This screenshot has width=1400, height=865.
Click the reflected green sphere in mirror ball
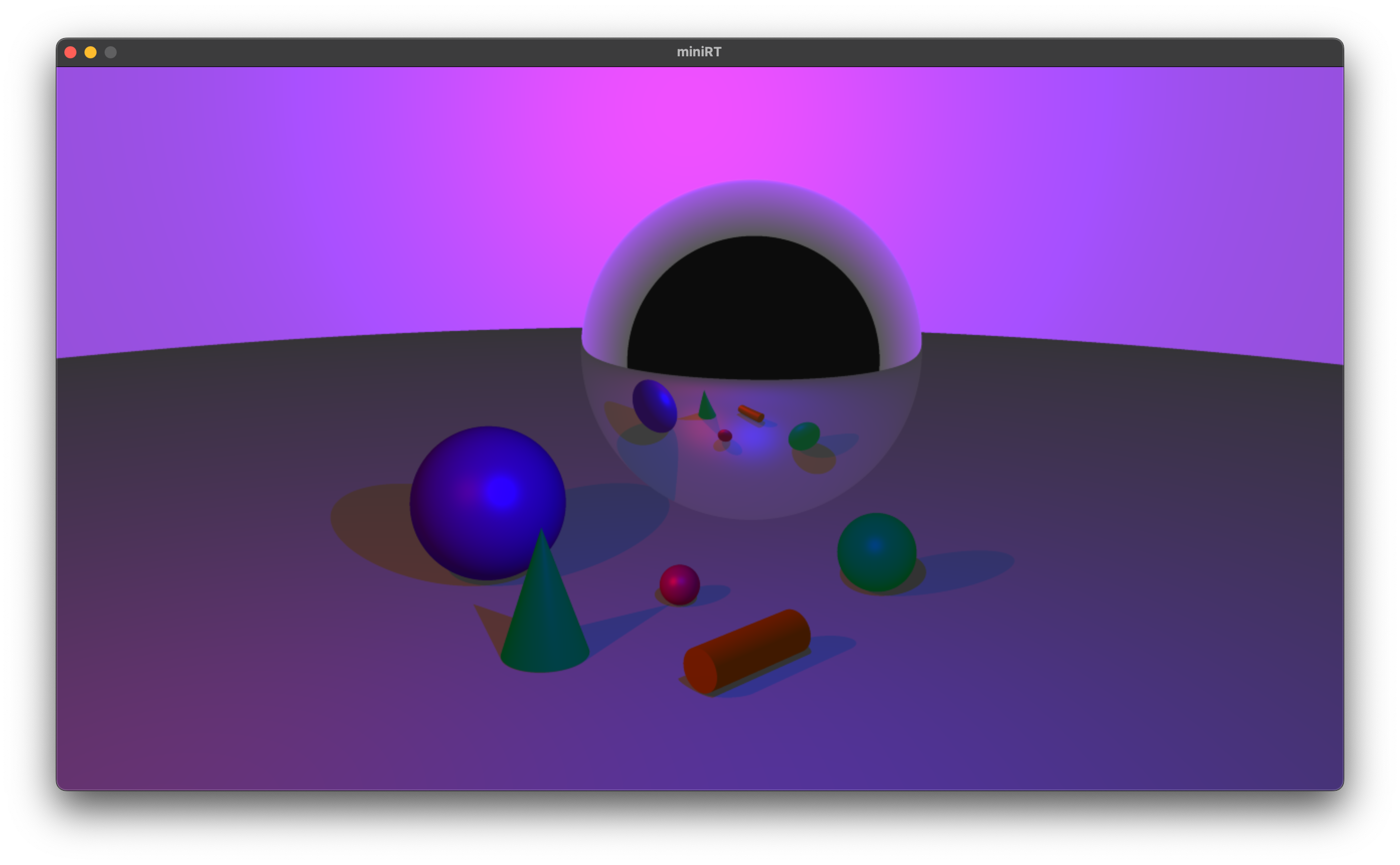coord(804,436)
